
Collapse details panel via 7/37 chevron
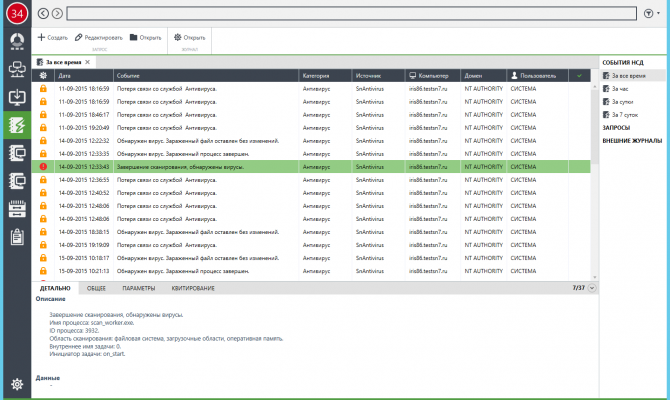point(592,288)
